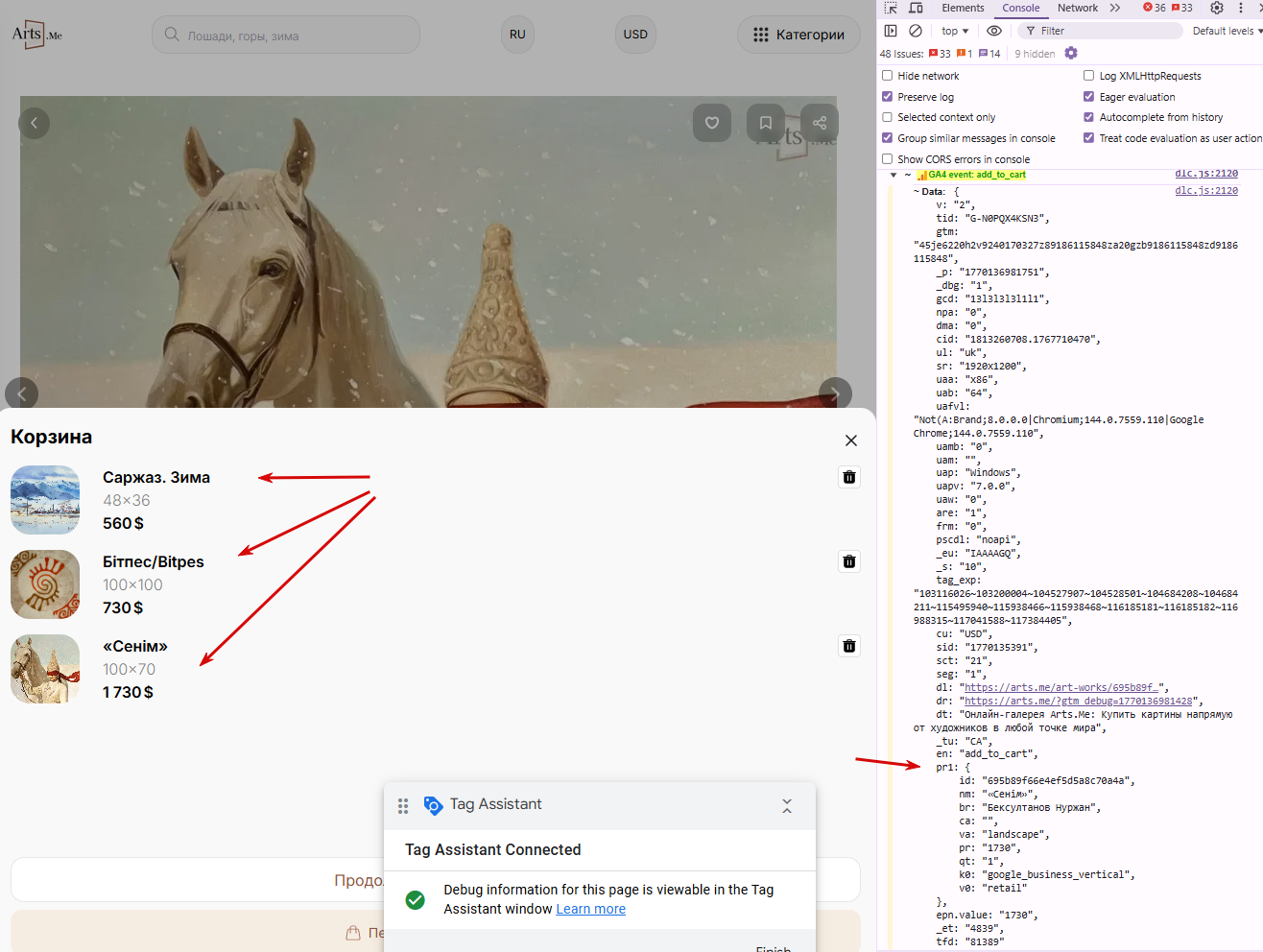1263x952 pixels.
Task: Open DevTools settings gear in top bar
Action: pyautogui.click(x=1217, y=8)
